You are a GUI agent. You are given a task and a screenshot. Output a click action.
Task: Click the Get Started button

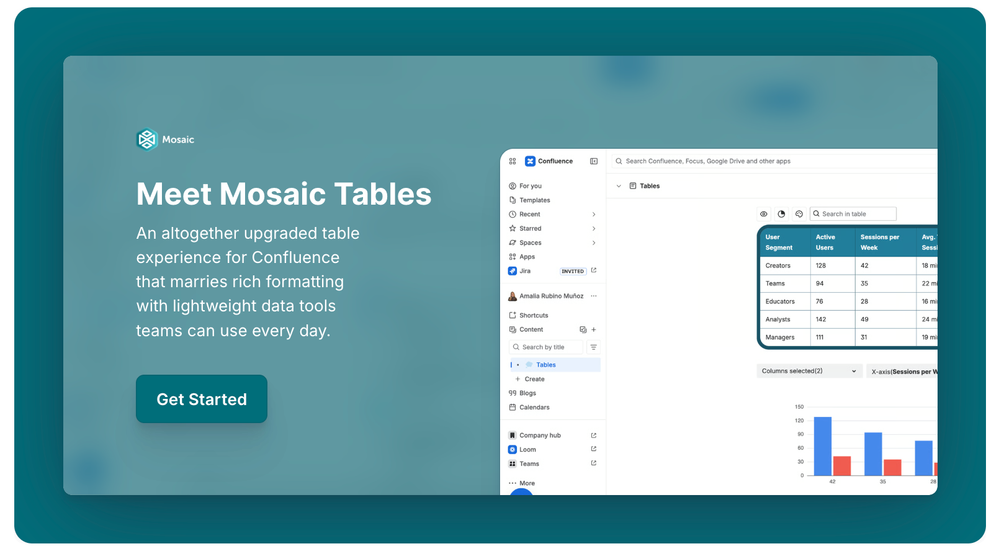click(201, 399)
